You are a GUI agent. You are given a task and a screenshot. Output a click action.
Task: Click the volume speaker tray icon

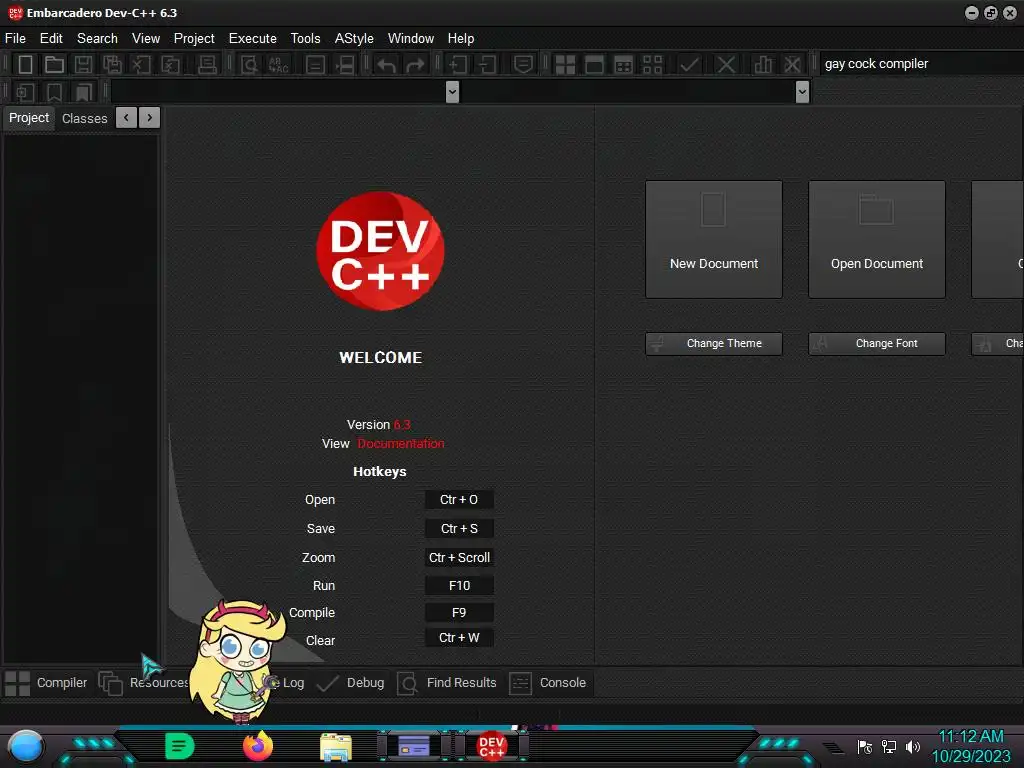[x=912, y=746]
